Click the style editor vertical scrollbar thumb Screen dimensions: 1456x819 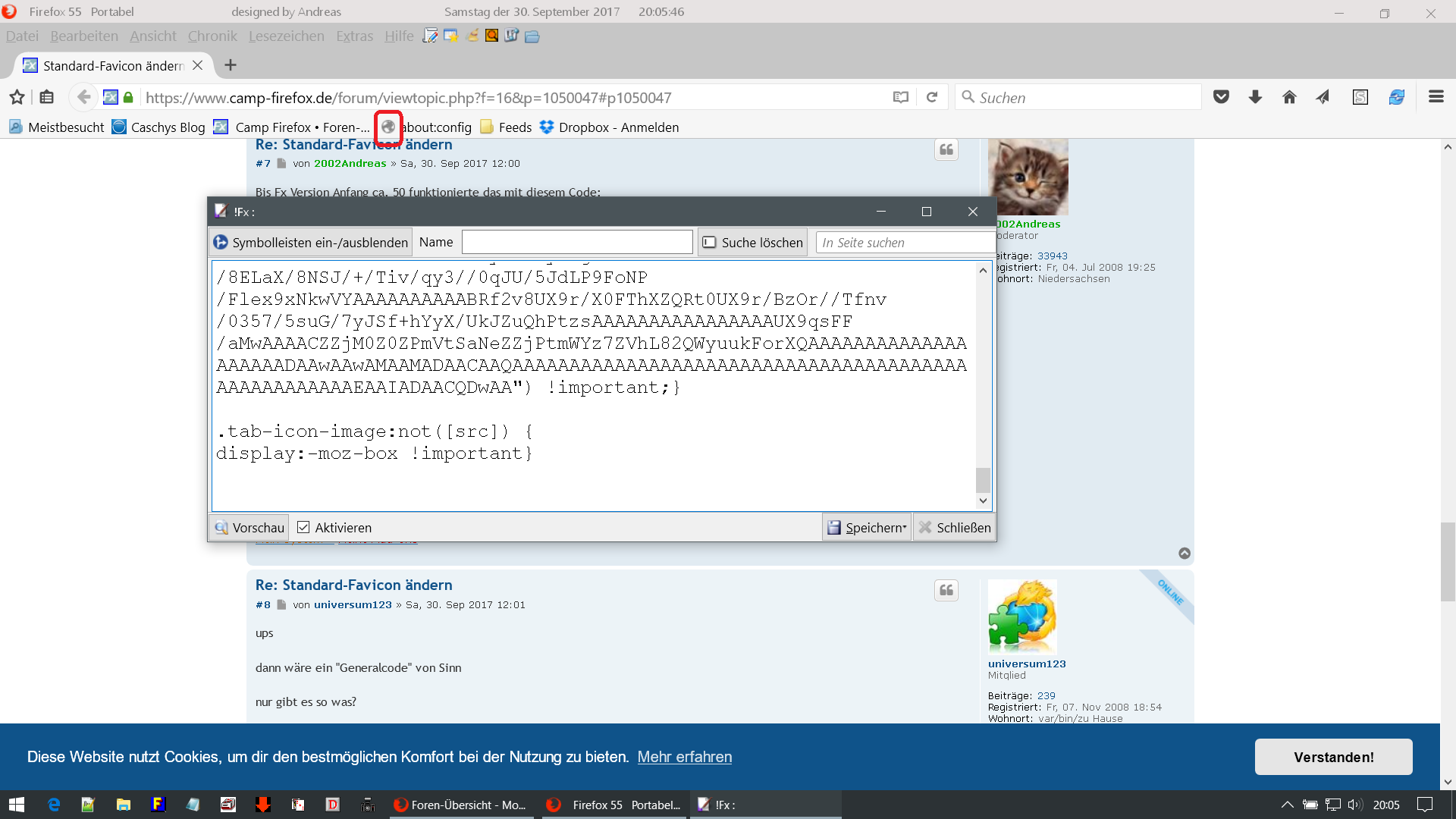point(983,479)
